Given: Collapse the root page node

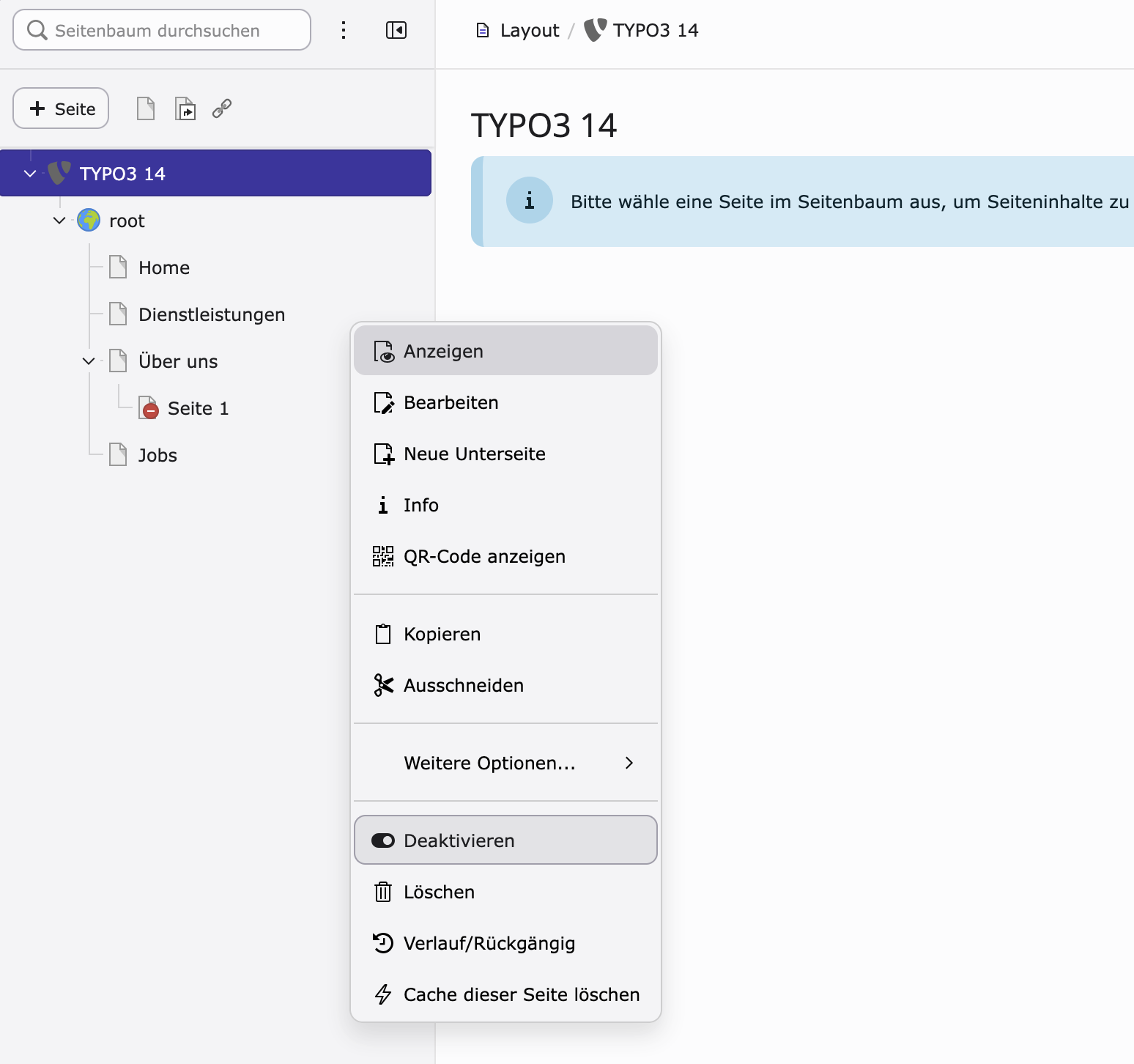Looking at the screenshot, I should (59, 220).
